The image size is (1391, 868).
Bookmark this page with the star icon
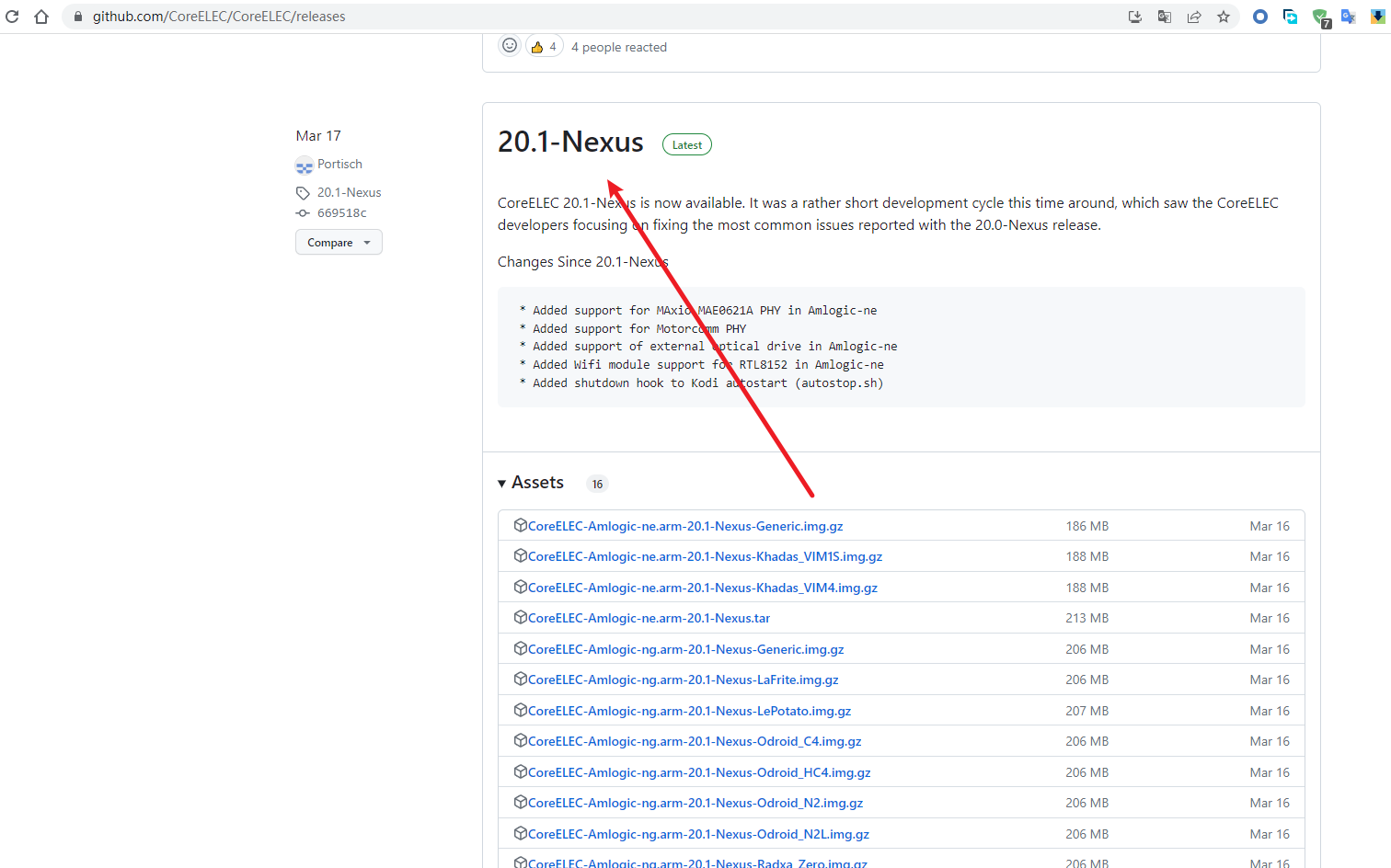coord(1224,17)
